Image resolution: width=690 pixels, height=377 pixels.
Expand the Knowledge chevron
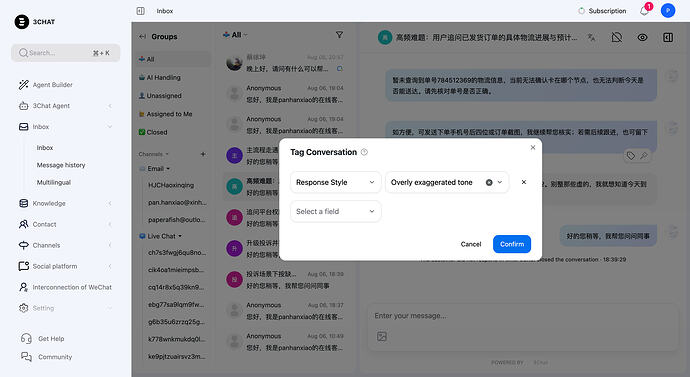[x=110, y=203]
